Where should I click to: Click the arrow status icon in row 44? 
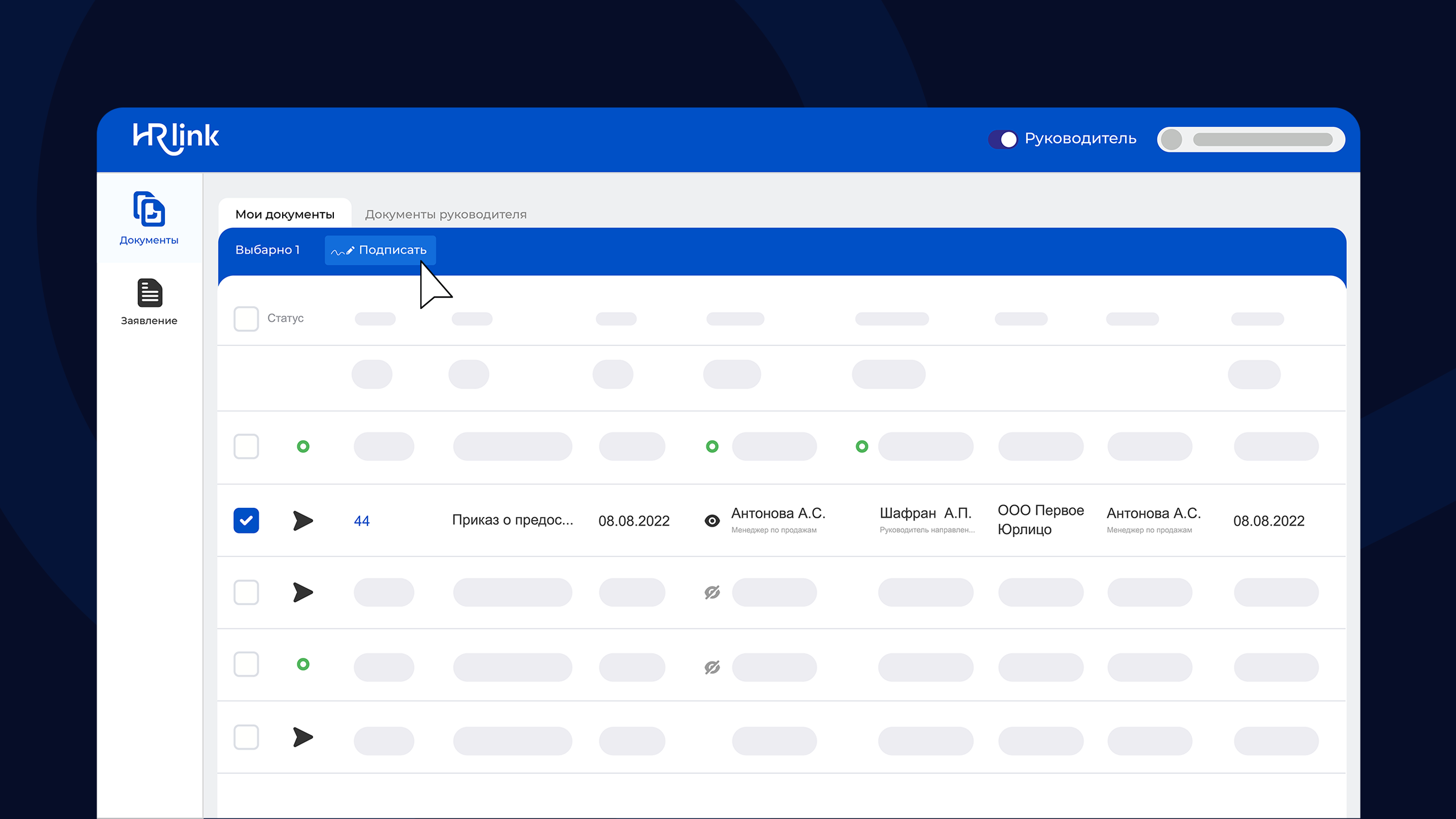coord(303,520)
